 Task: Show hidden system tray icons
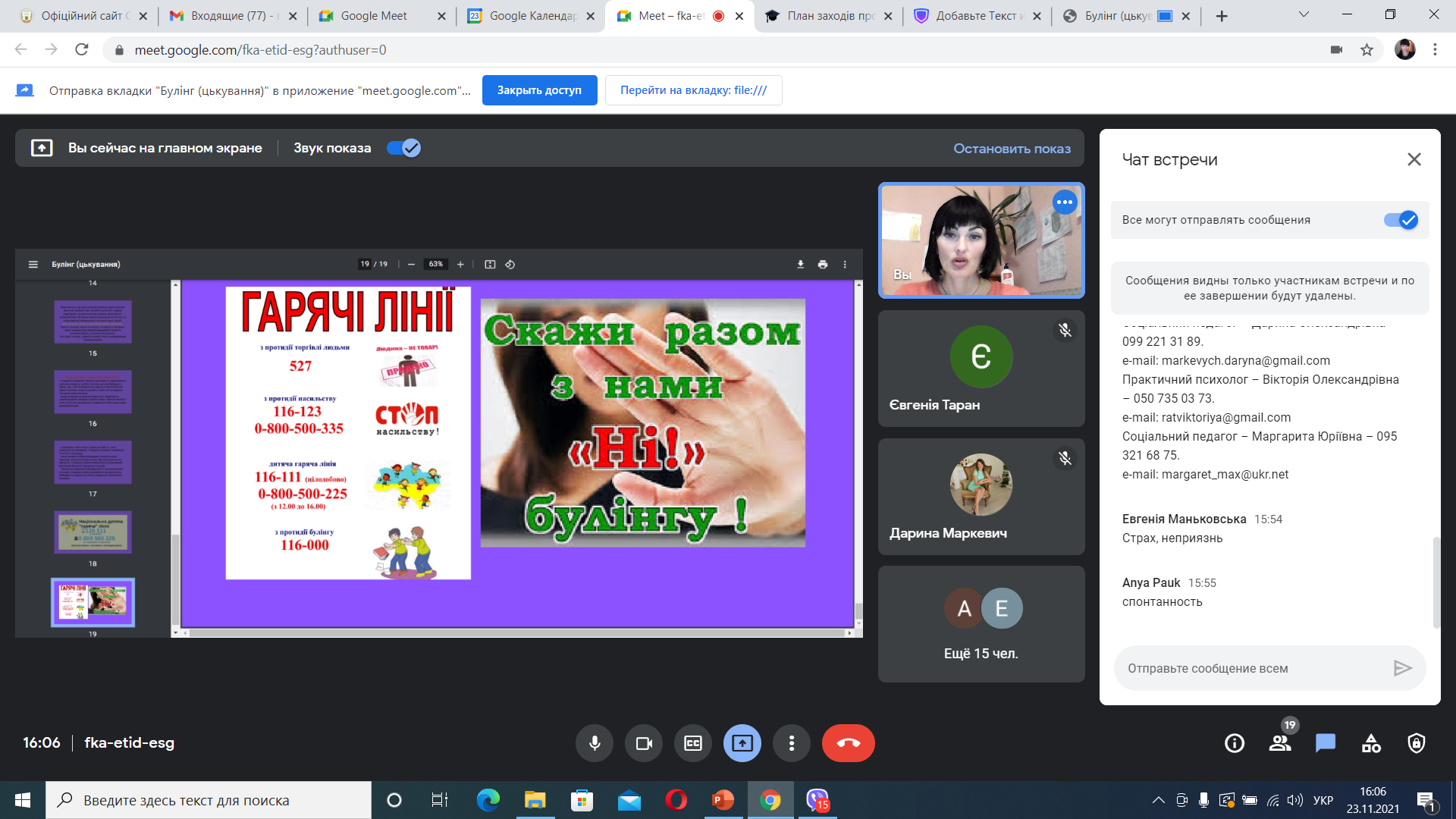1158,800
